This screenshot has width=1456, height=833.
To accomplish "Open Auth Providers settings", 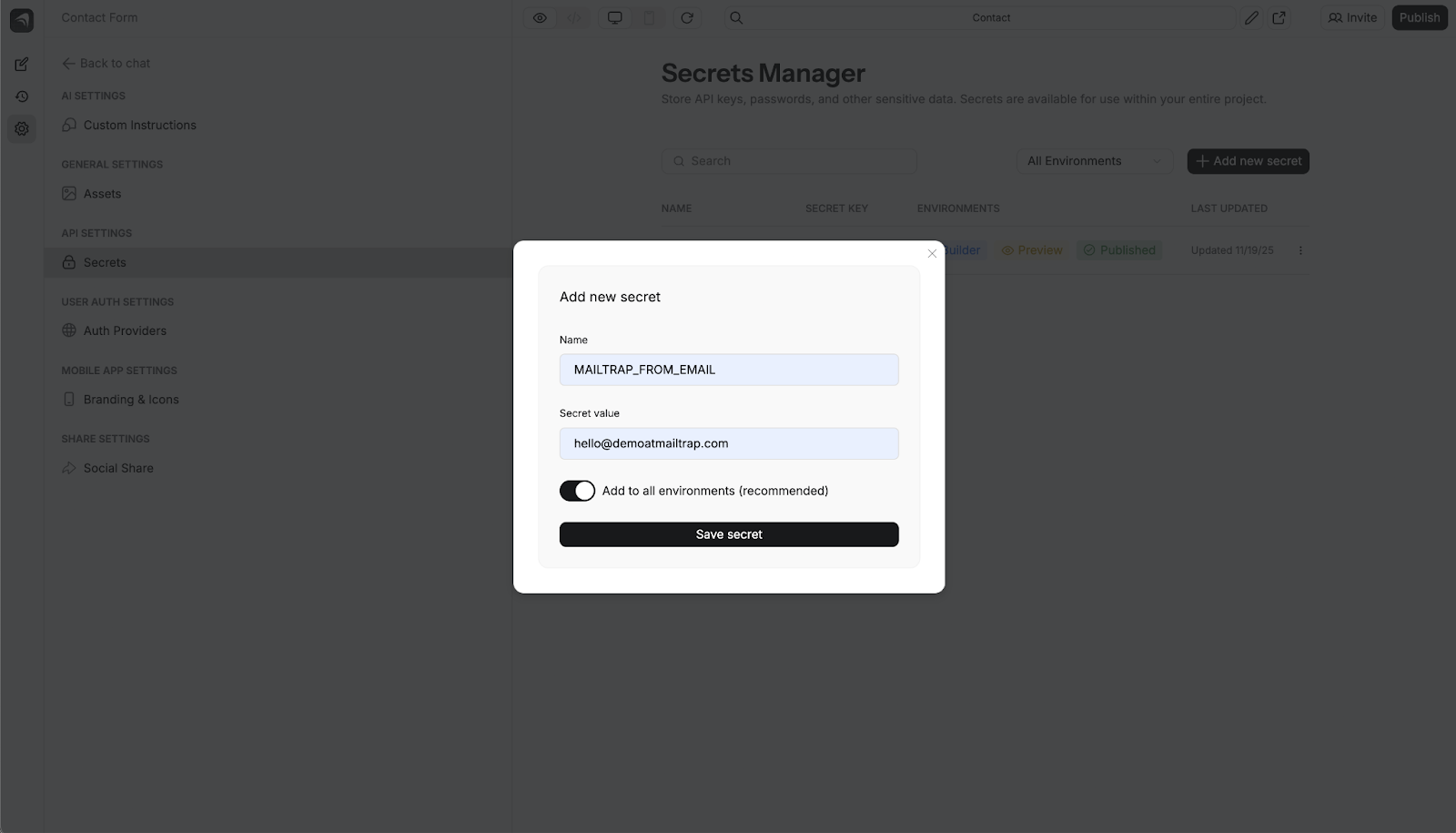I will pos(124,330).
